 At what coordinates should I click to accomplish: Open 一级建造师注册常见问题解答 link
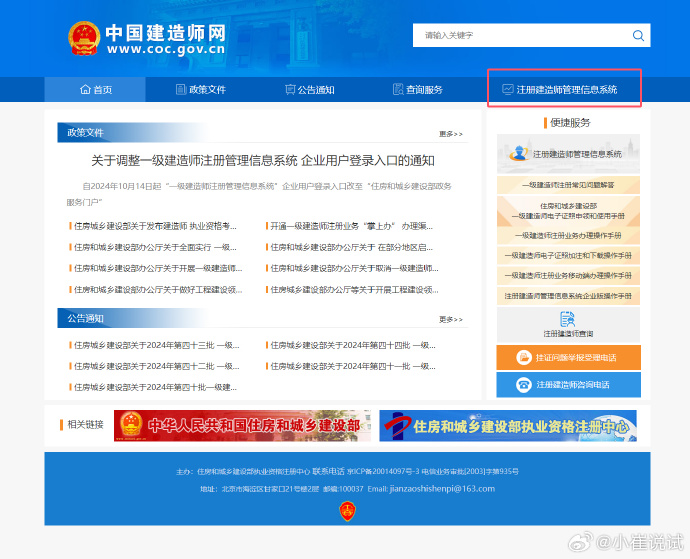pos(568,185)
